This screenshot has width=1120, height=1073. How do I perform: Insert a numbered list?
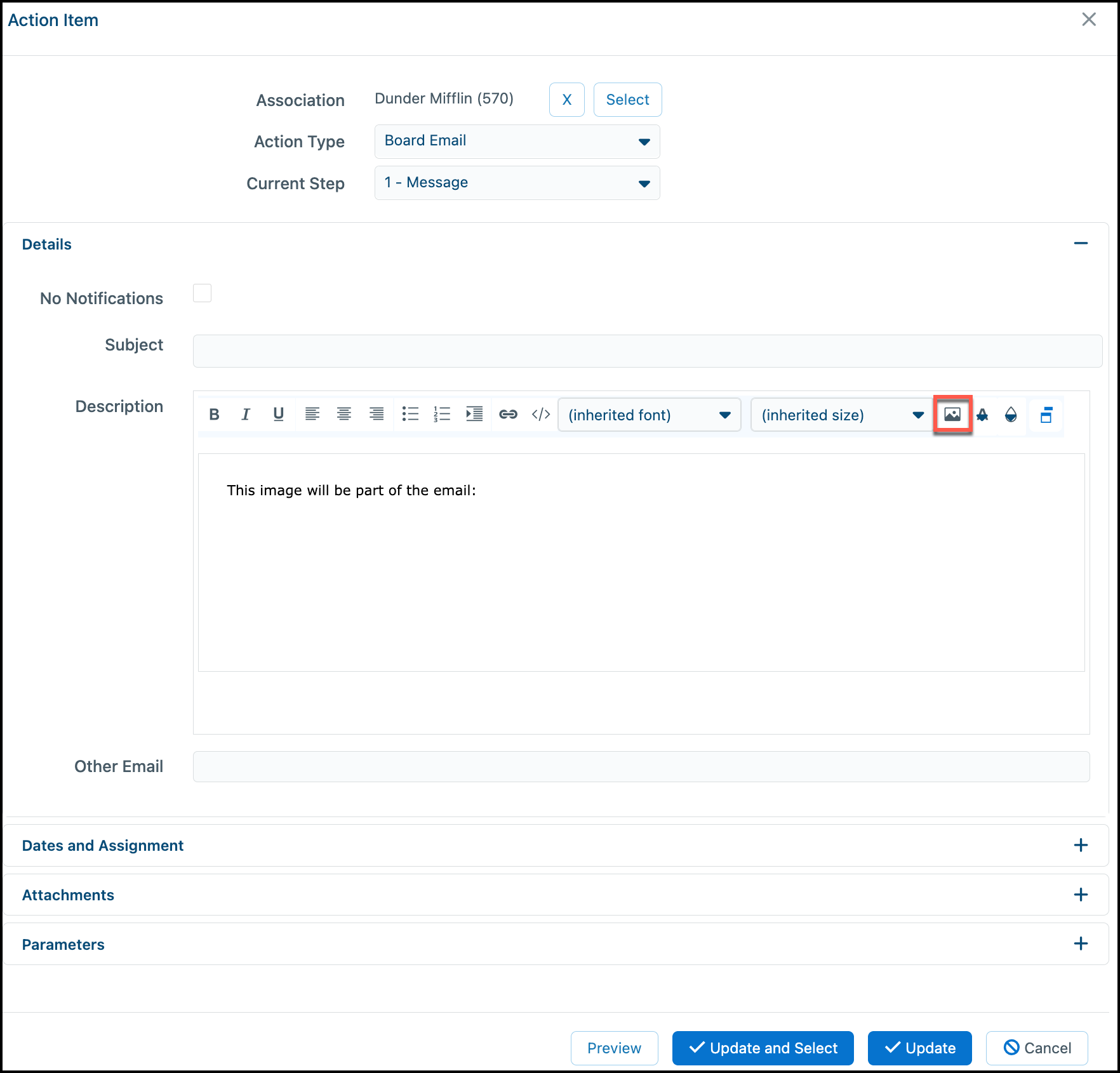[x=442, y=415]
